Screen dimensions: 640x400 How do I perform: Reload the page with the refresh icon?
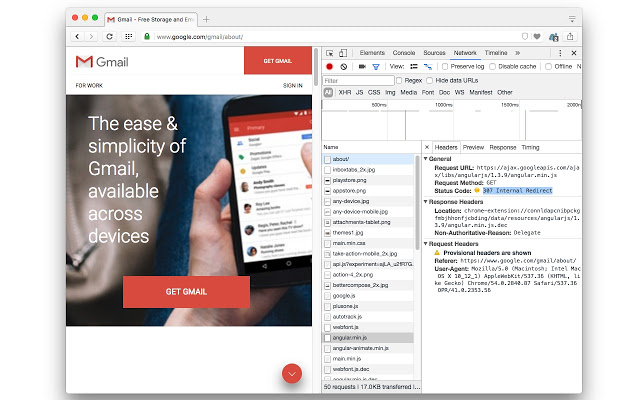tap(109, 36)
